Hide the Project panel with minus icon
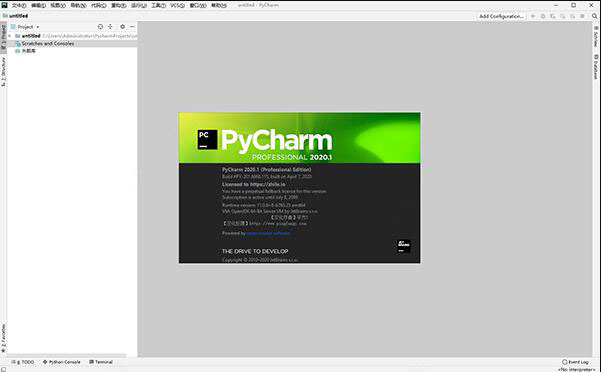601x372 pixels. (x=132, y=26)
